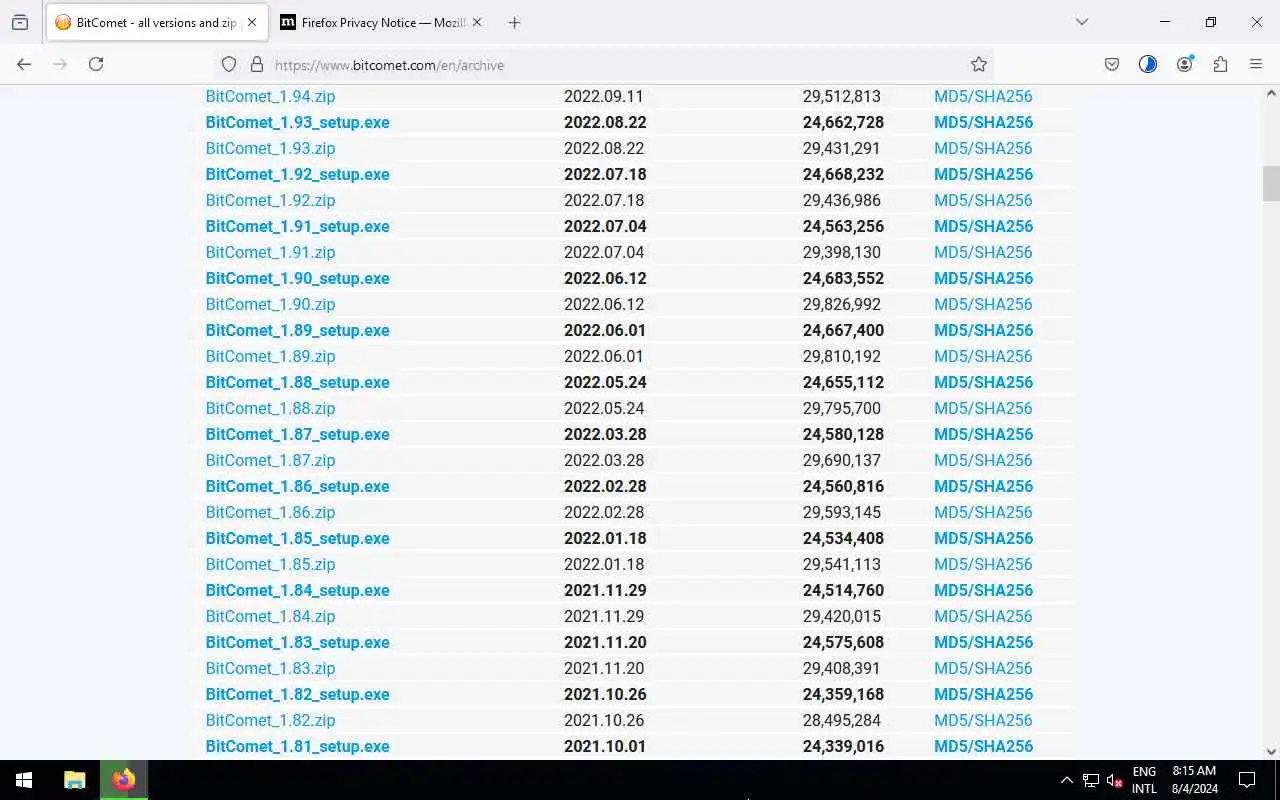The width and height of the screenshot is (1280, 800).
Task: Download BitComet_1.86_setup.exe
Action: coord(297,486)
